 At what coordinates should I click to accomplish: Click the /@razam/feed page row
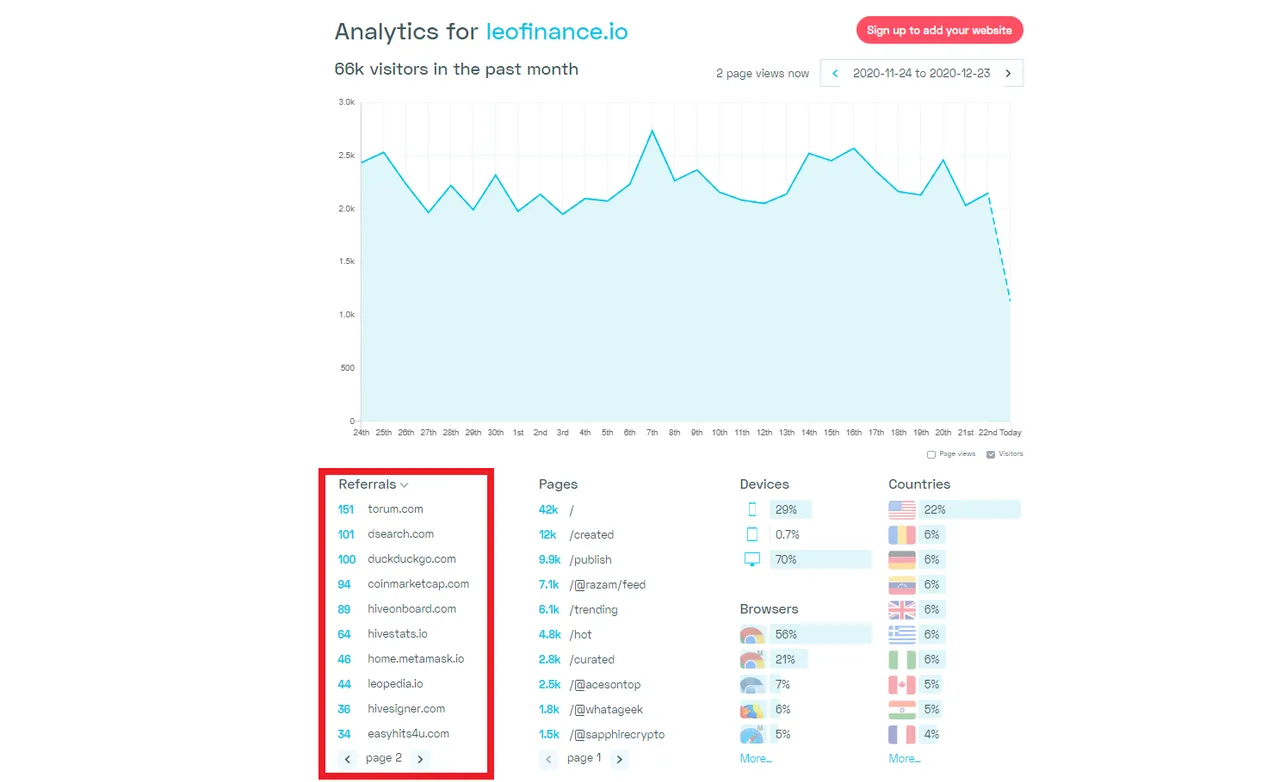point(593,585)
